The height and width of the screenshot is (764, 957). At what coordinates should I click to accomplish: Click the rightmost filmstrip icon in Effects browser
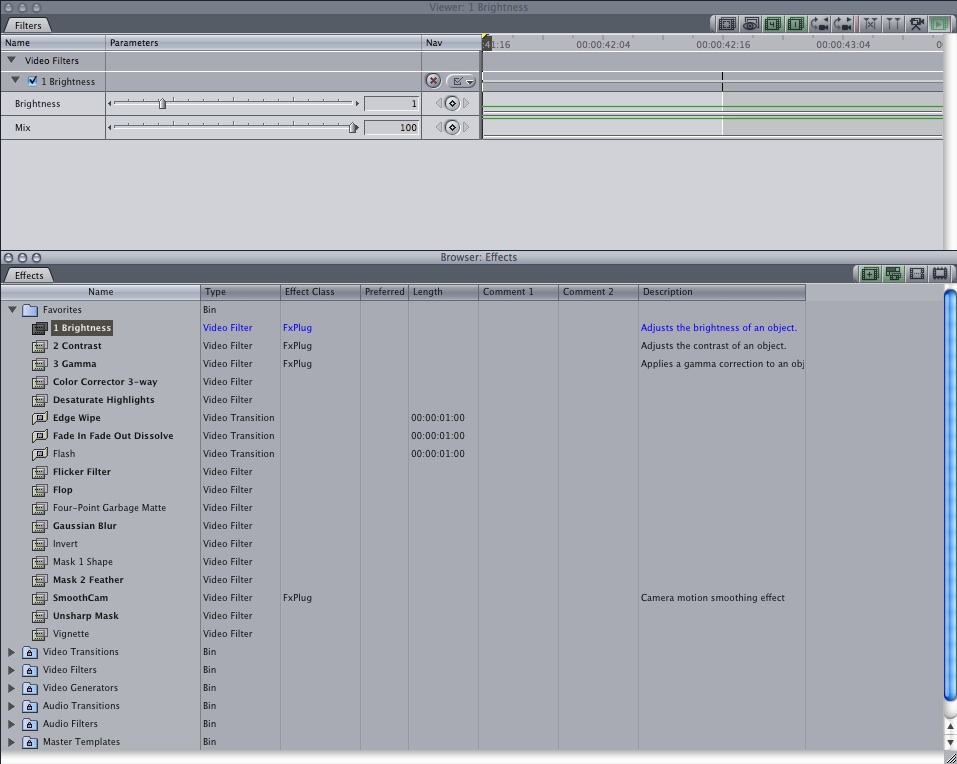940,274
